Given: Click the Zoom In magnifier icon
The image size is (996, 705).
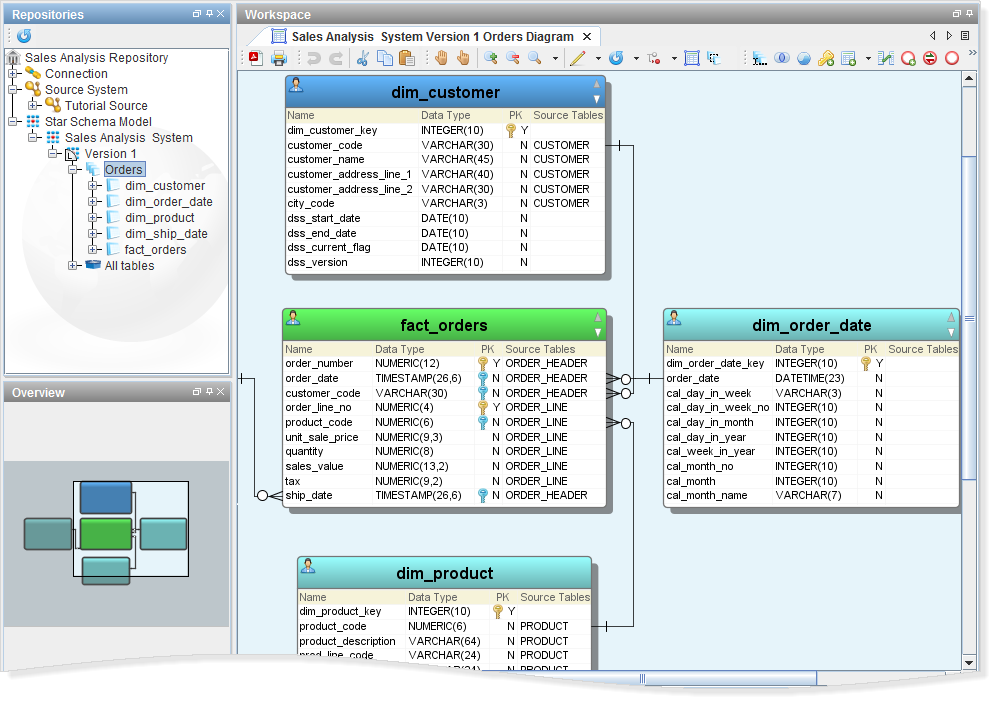Looking at the screenshot, I should click(490, 59).
